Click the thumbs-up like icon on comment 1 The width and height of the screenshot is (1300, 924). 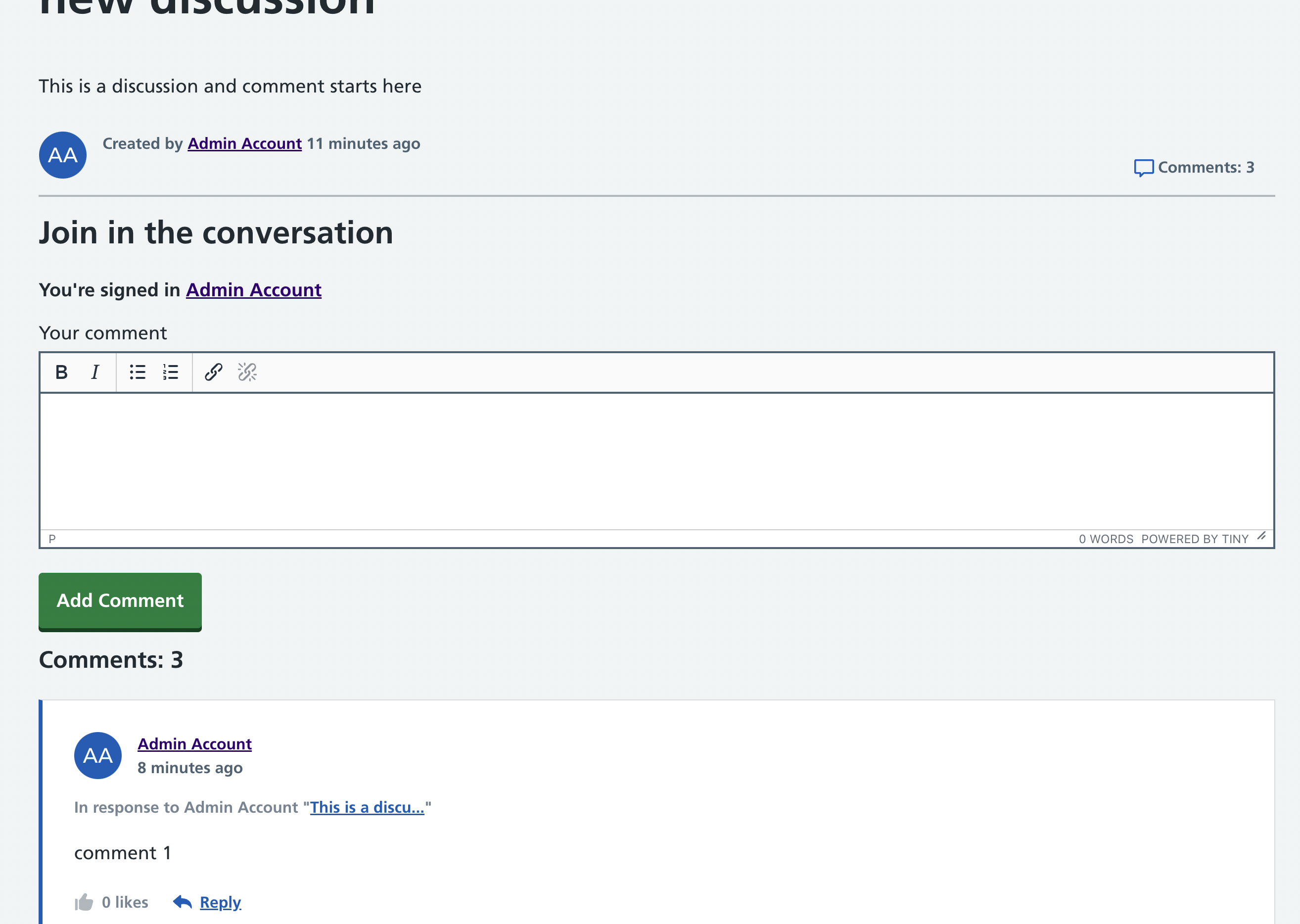84,902
